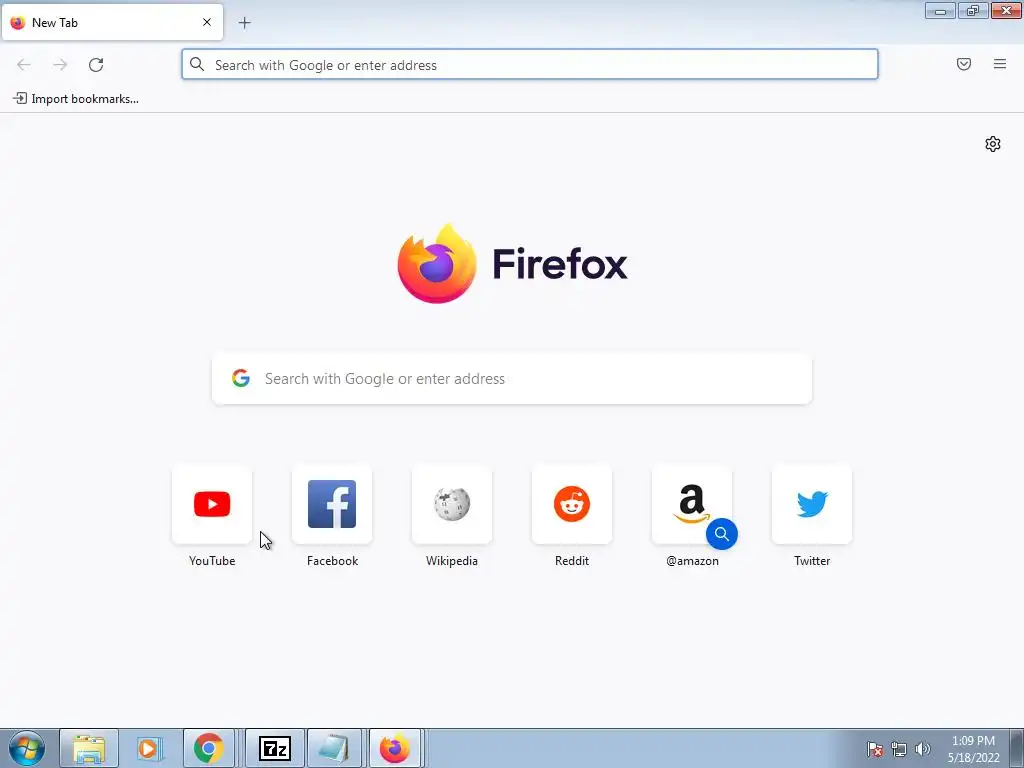The height and width of the screenshot is (768, 1024).
Task: Open Windows Explorer from taskbar
Action: coord(89,748)
